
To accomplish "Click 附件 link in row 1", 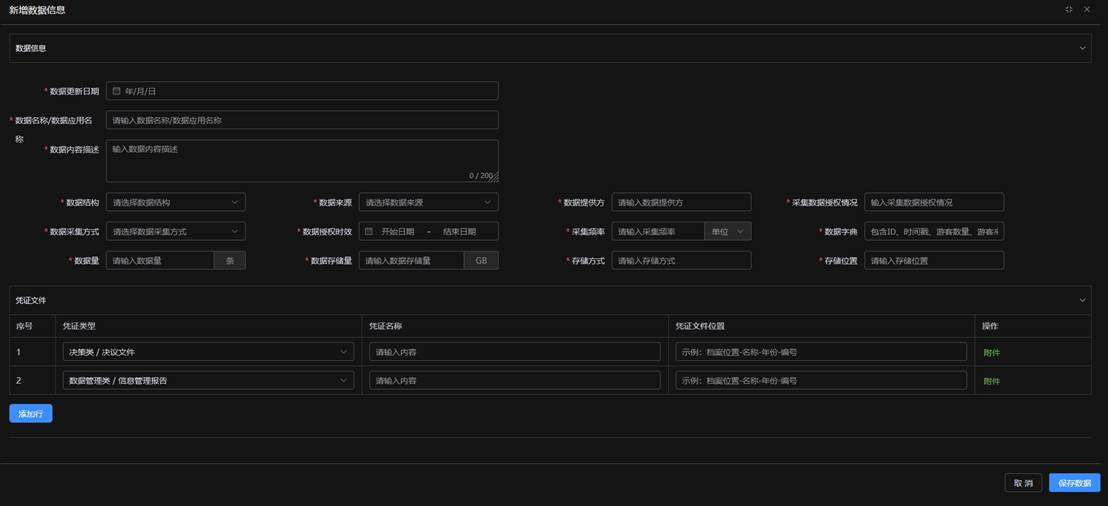I will [x=991, y=352].
